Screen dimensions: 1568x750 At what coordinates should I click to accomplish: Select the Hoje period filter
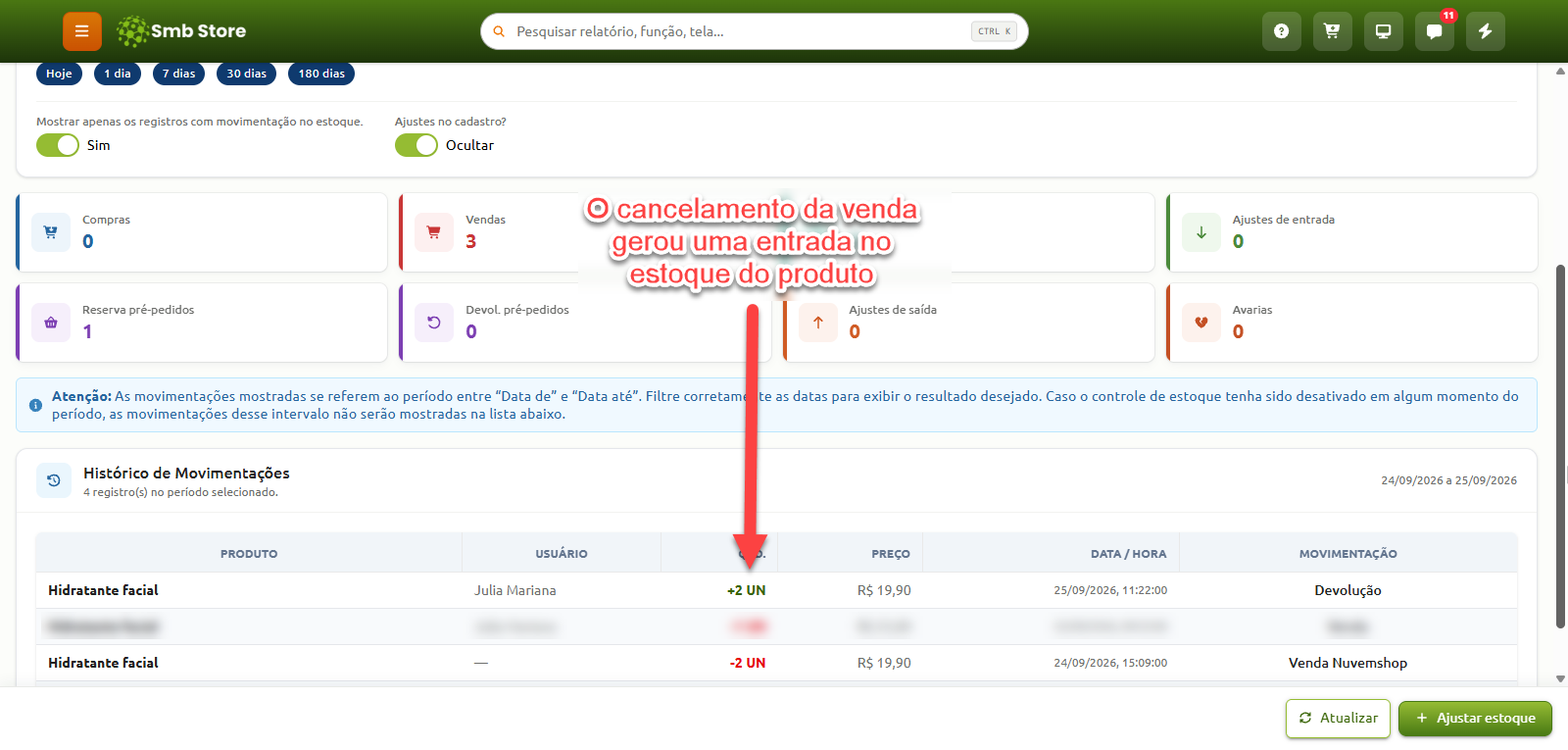[59, 74]
